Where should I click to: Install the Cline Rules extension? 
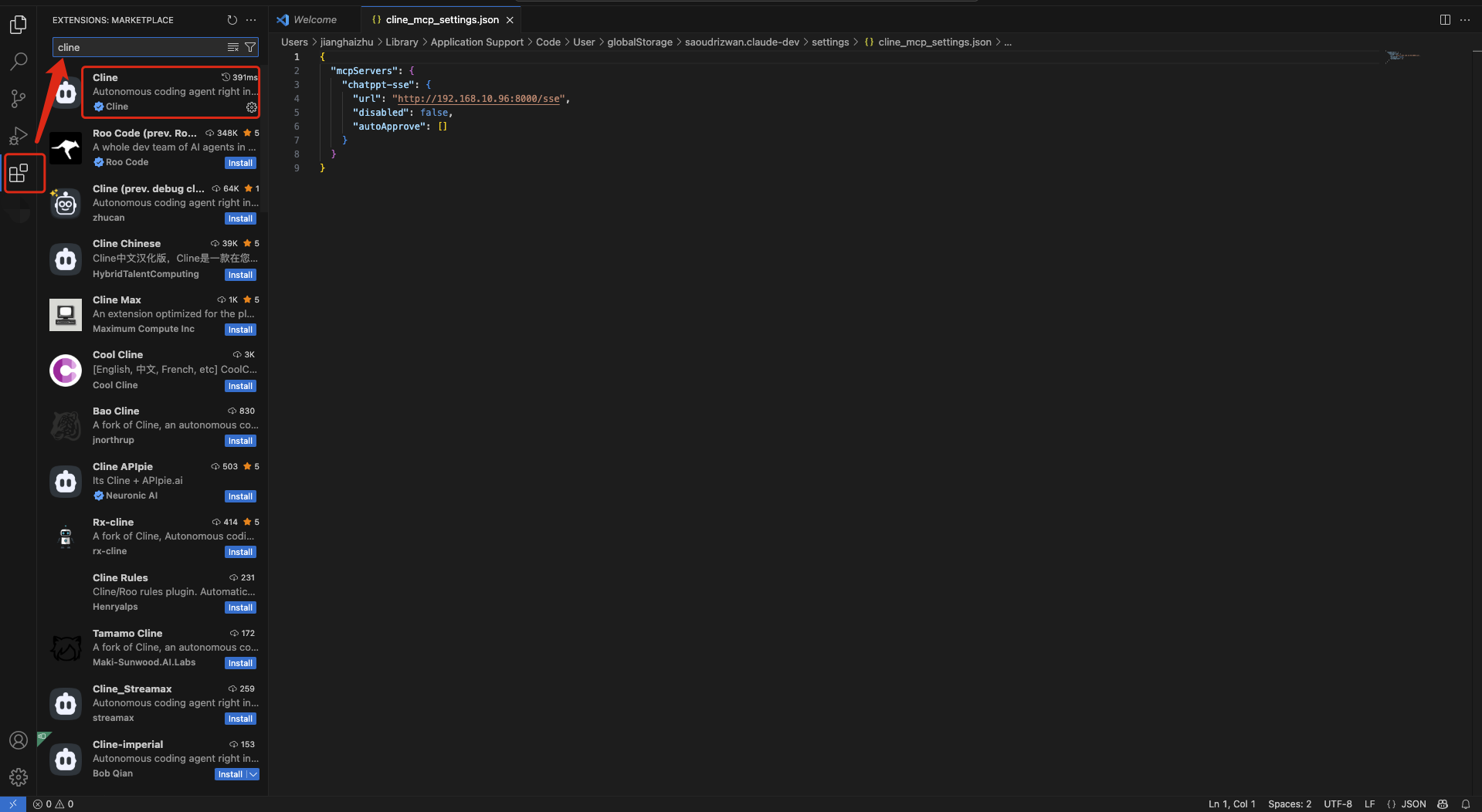[240, 607]
